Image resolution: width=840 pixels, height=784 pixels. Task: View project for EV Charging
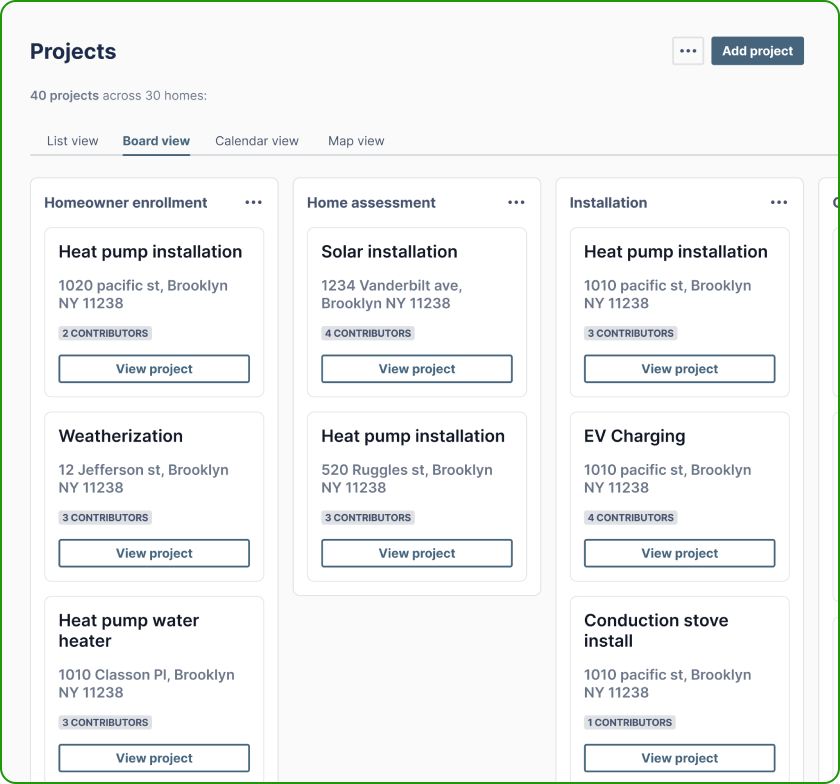pyautogui.click(x=680, y=553)
